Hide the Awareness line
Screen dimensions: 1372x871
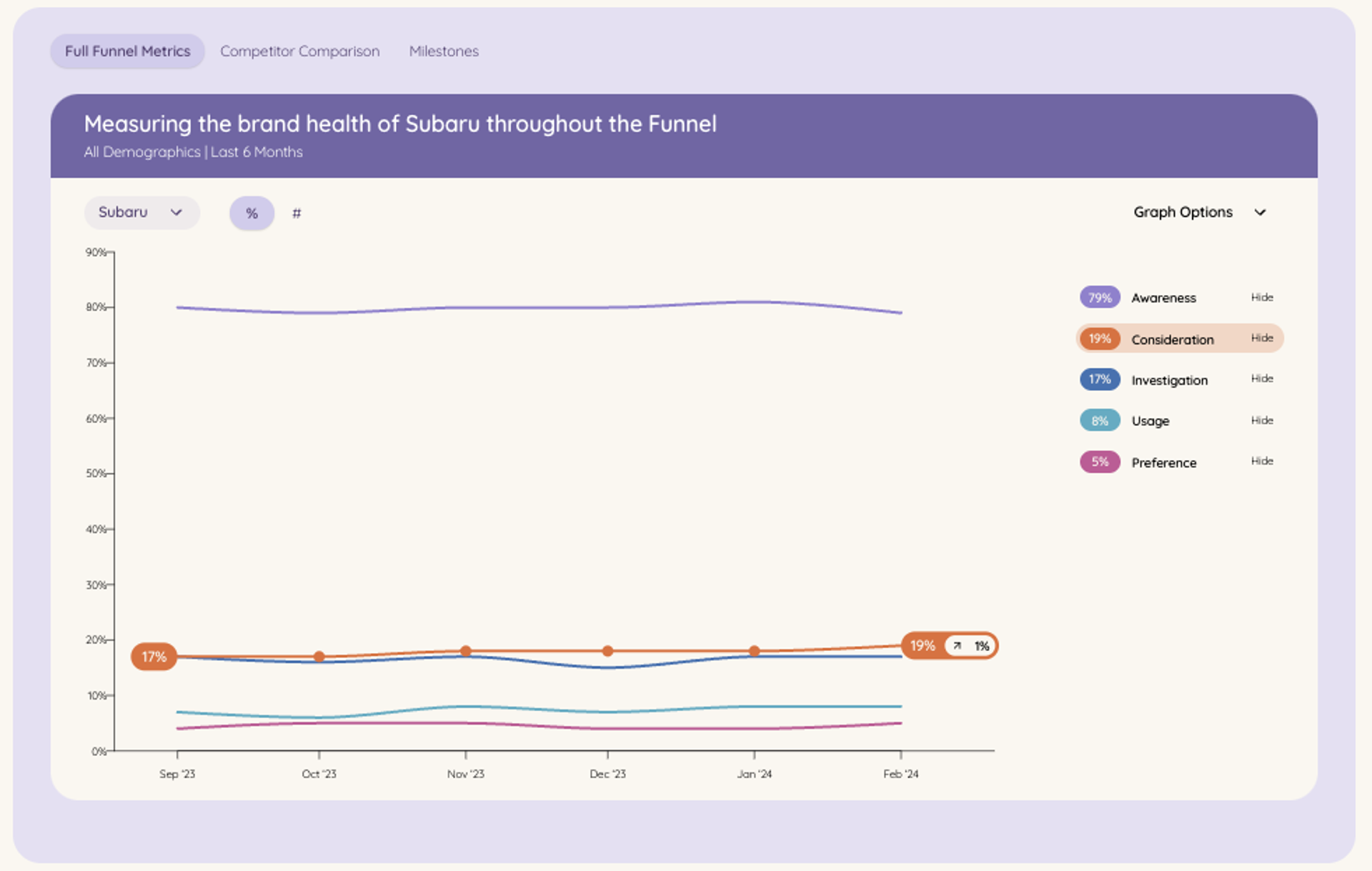click(x=1262, y=297)
